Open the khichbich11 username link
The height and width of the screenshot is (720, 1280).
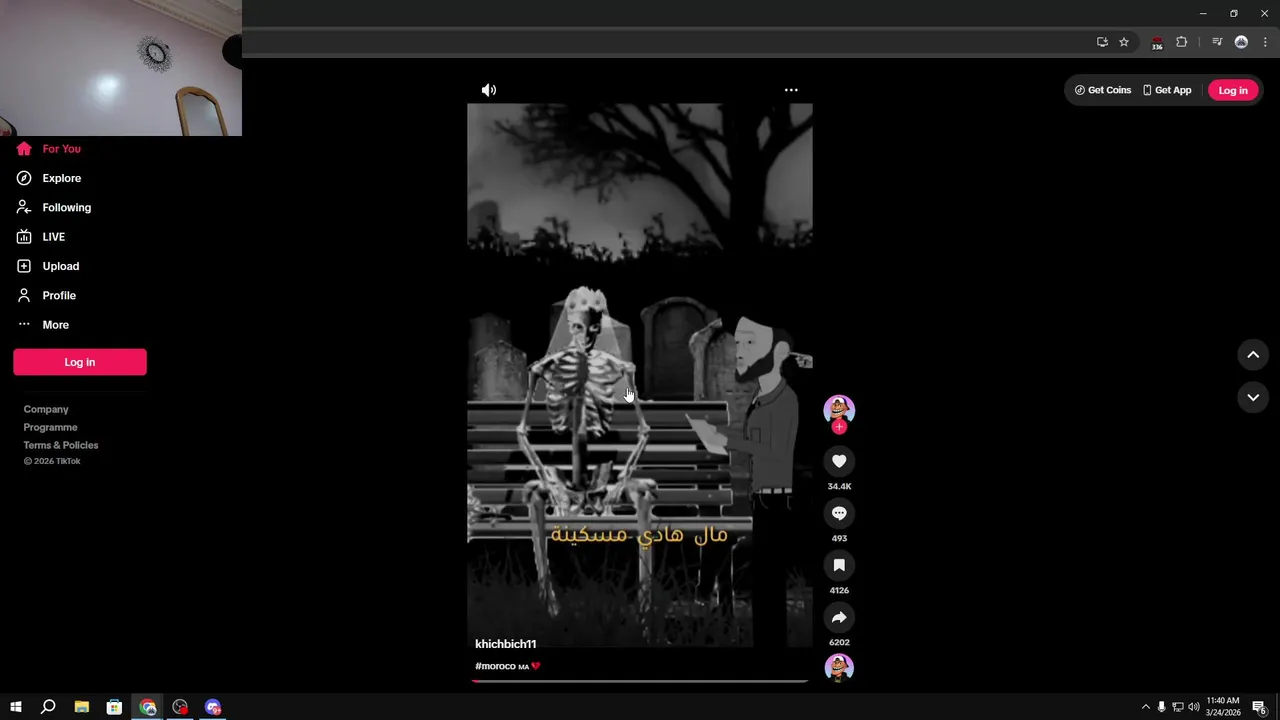[505, 644]
